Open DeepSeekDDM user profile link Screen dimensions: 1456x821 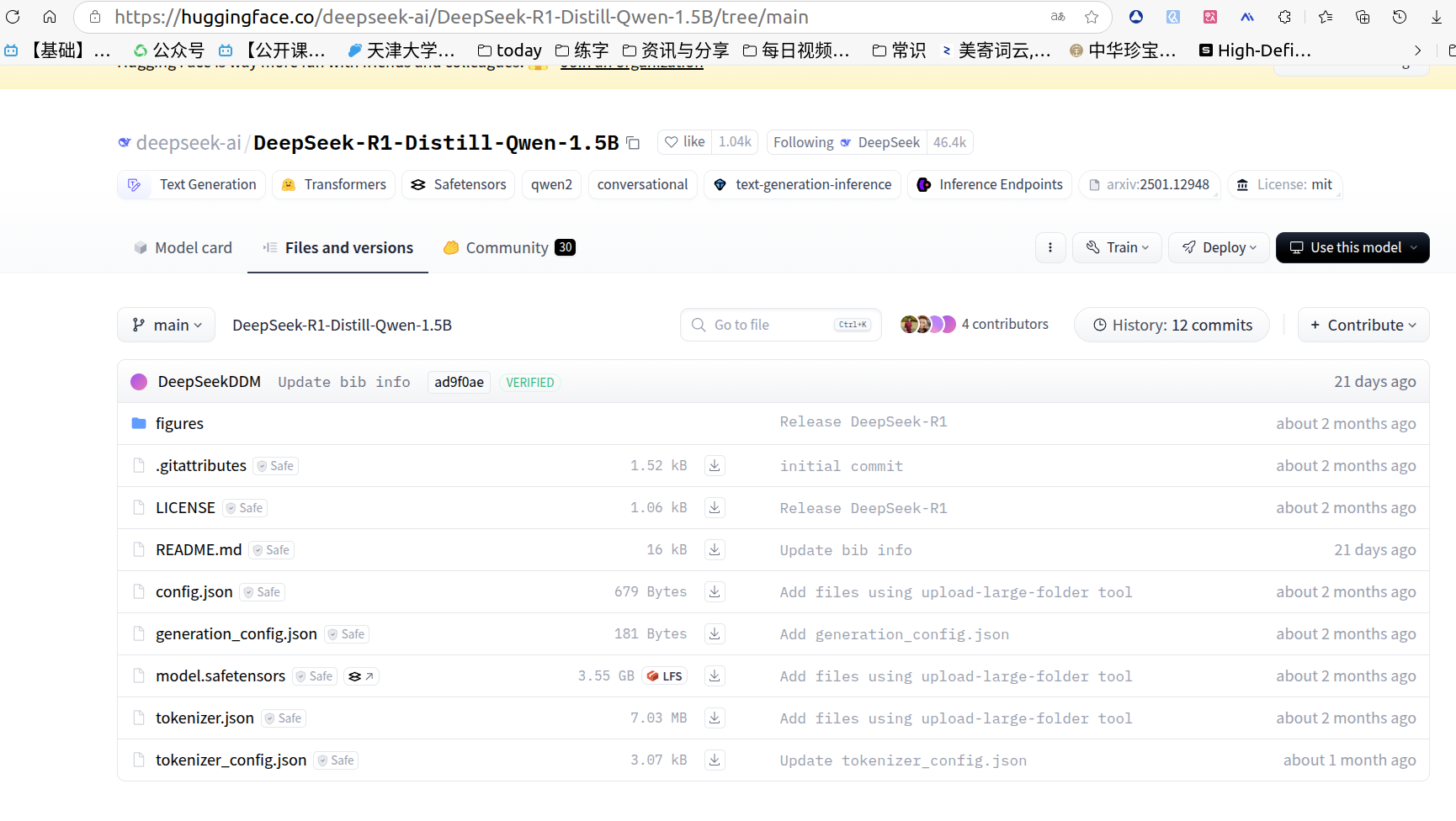tap(210, 382)
